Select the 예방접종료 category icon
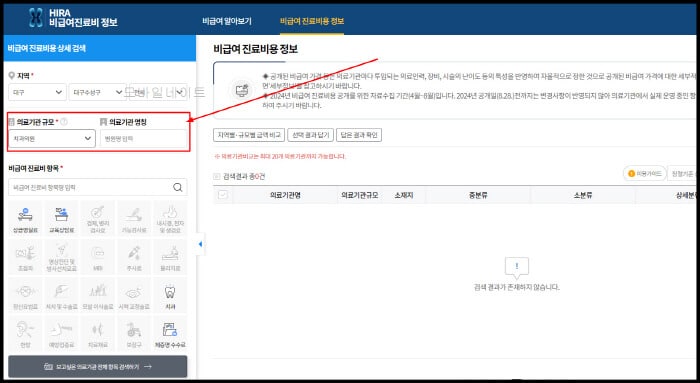Viewport: 700px width, 383px height. pos(62,333)
